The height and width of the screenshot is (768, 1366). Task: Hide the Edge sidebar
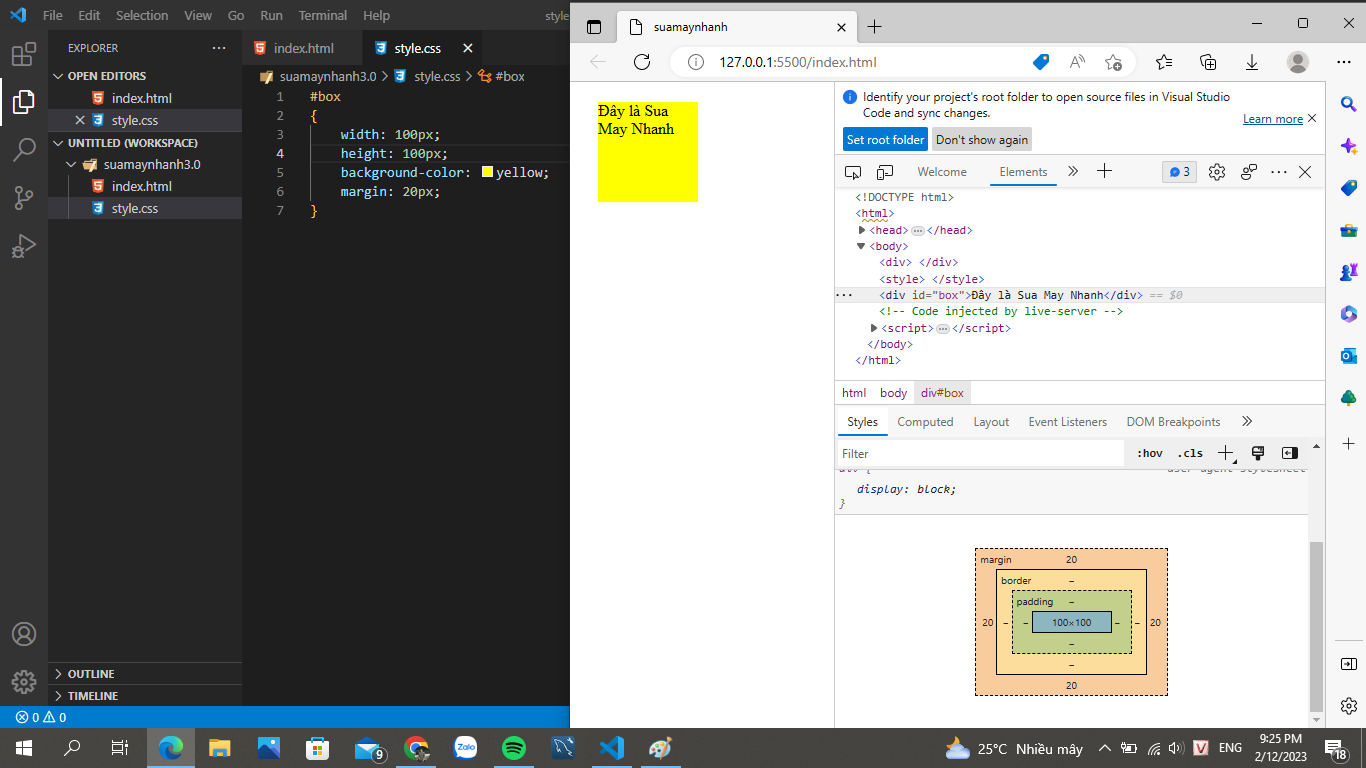[x=1349, y=664]
